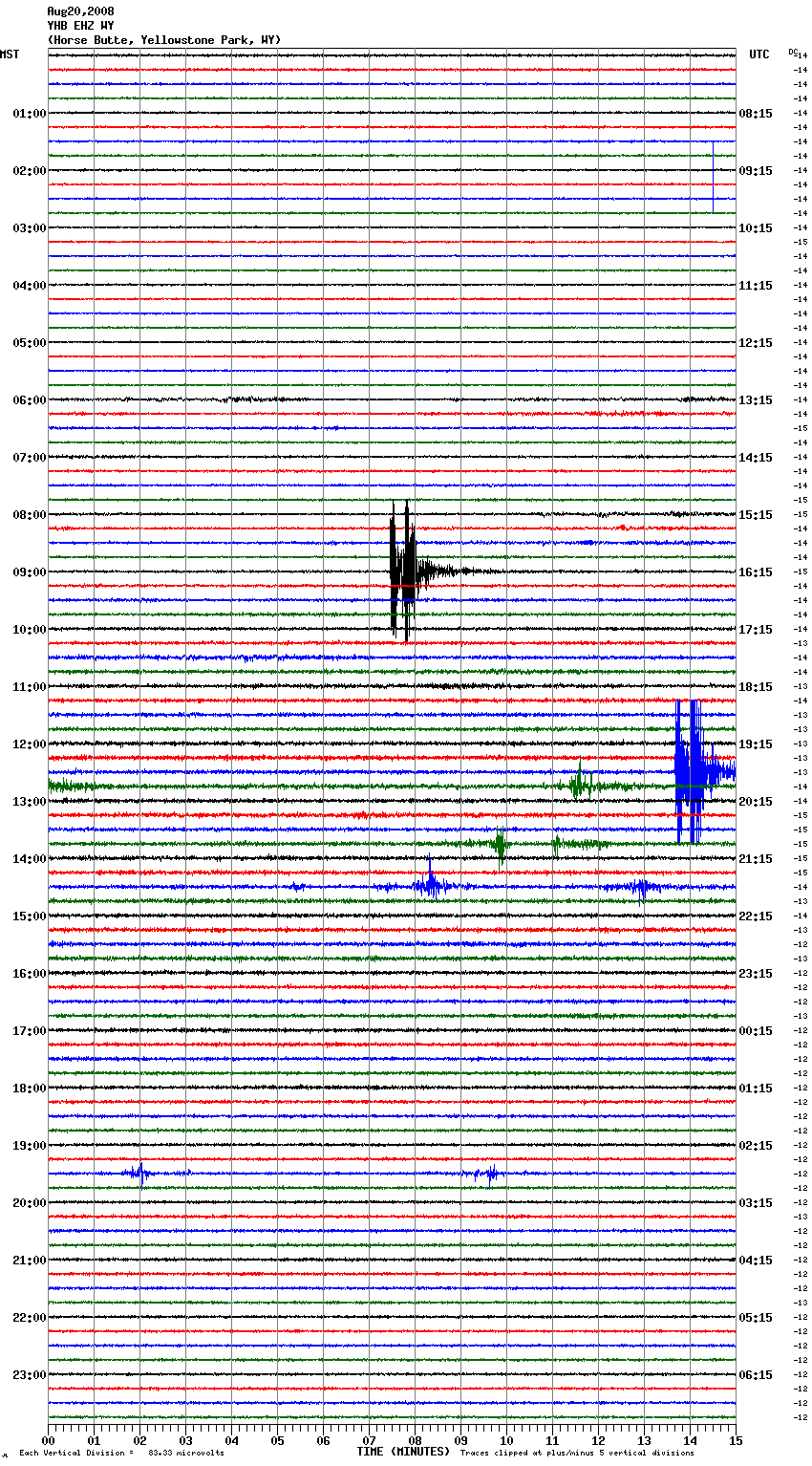Click the 10:15 UTC time label
812x1466 pixels.
pos(756,228)
